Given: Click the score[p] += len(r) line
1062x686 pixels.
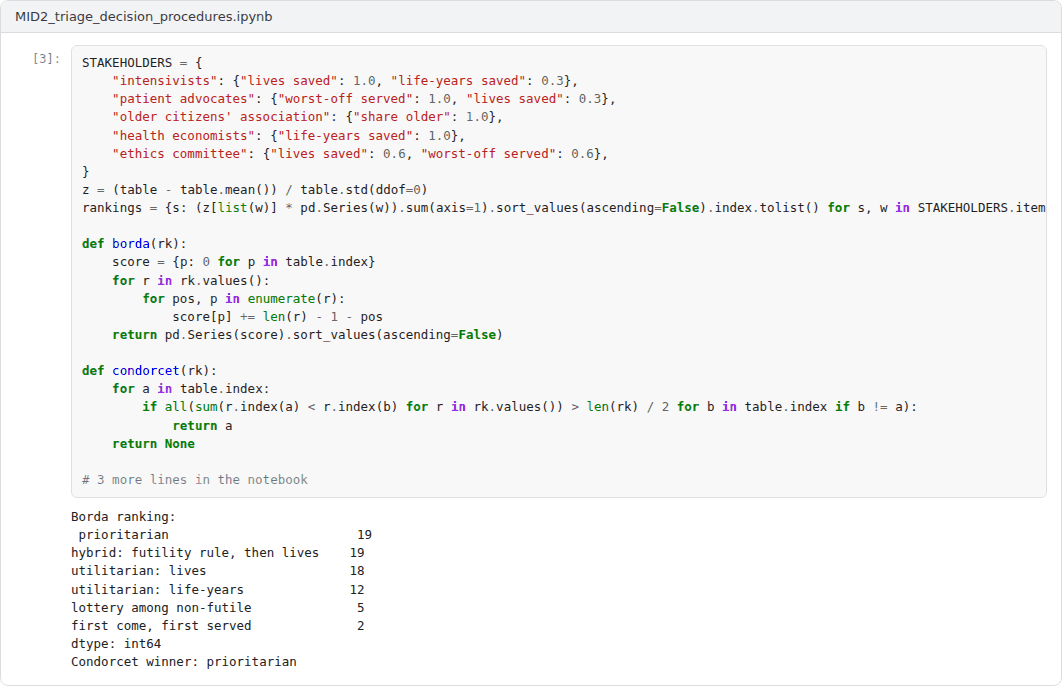Looking at the screenshot, I should (x=278, y=317).
